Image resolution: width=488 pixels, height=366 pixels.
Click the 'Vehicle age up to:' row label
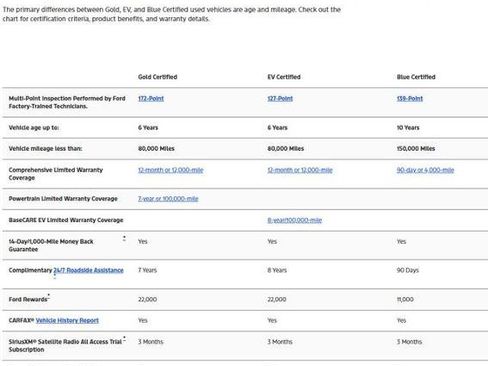[x=34, y=128]
